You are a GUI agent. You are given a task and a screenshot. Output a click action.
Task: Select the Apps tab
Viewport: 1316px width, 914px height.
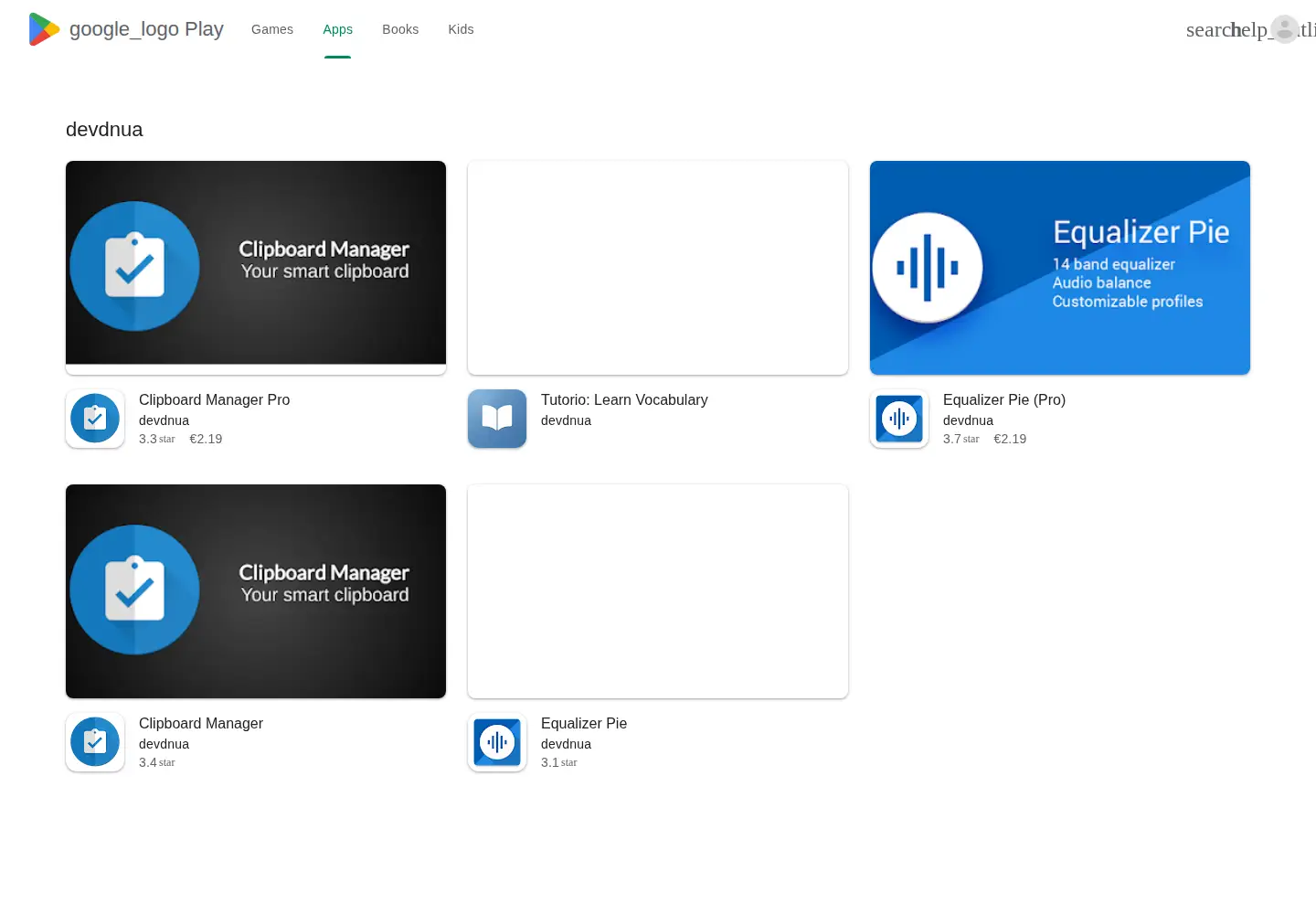[337, 29]
